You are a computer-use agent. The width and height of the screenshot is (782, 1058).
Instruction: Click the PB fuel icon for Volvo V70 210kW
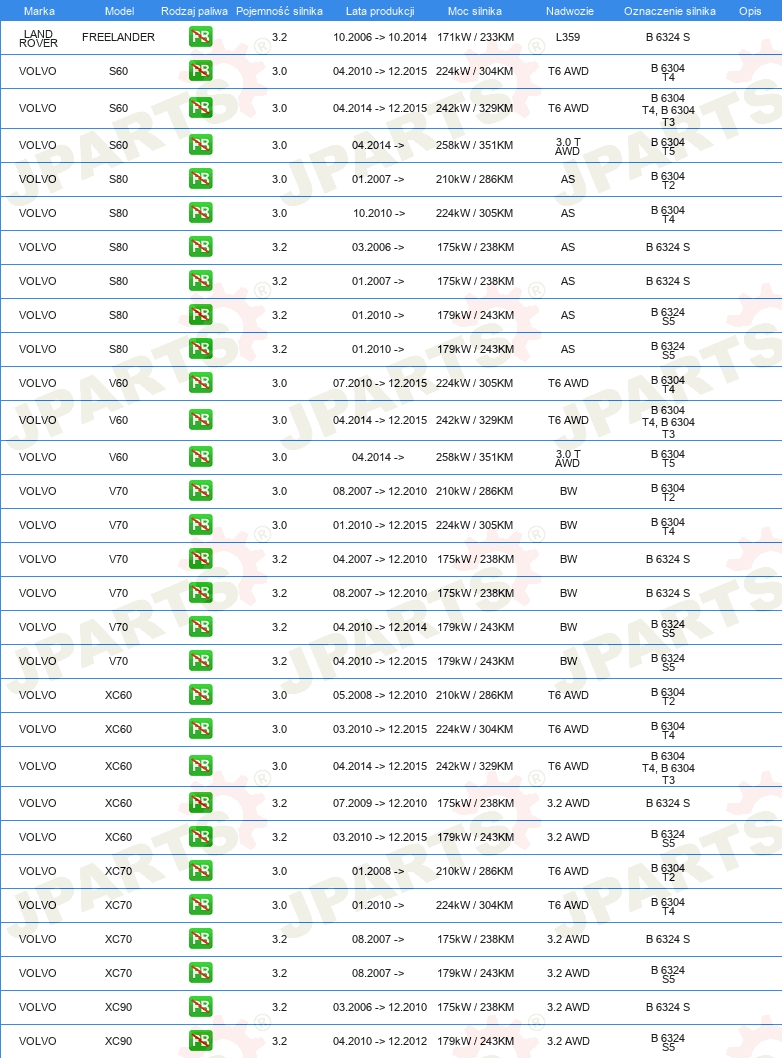(x=200, y=491)
